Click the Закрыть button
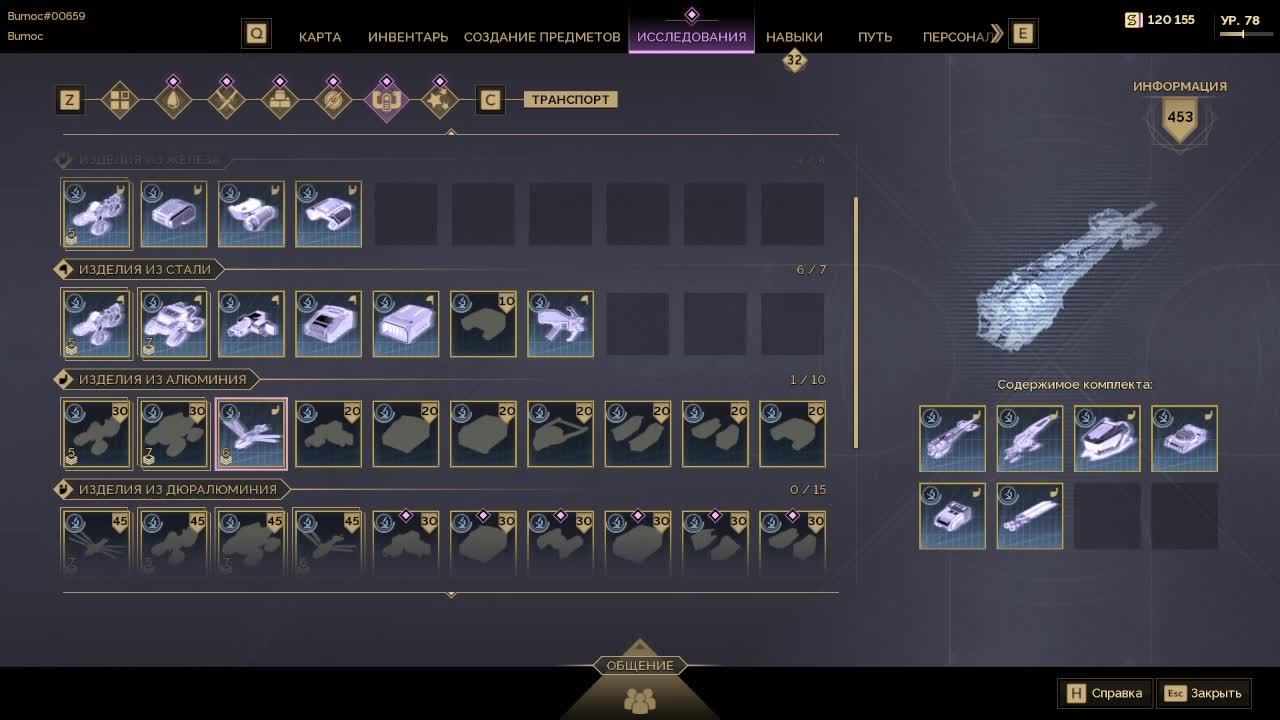The image size is (1280, 720). point(1204,693)
